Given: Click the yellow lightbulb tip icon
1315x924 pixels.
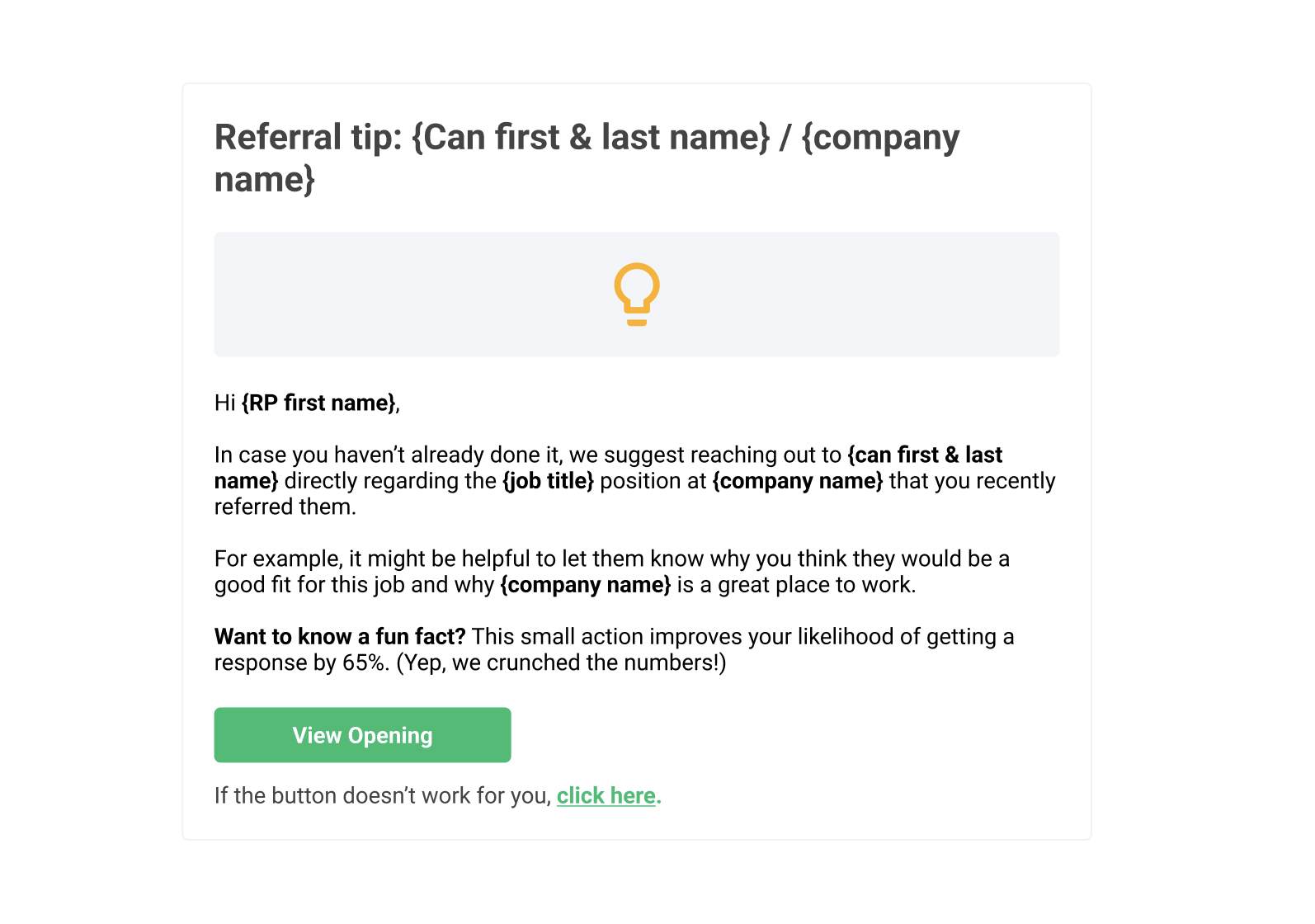Looking at the screenshot, I should coord(637,295).
